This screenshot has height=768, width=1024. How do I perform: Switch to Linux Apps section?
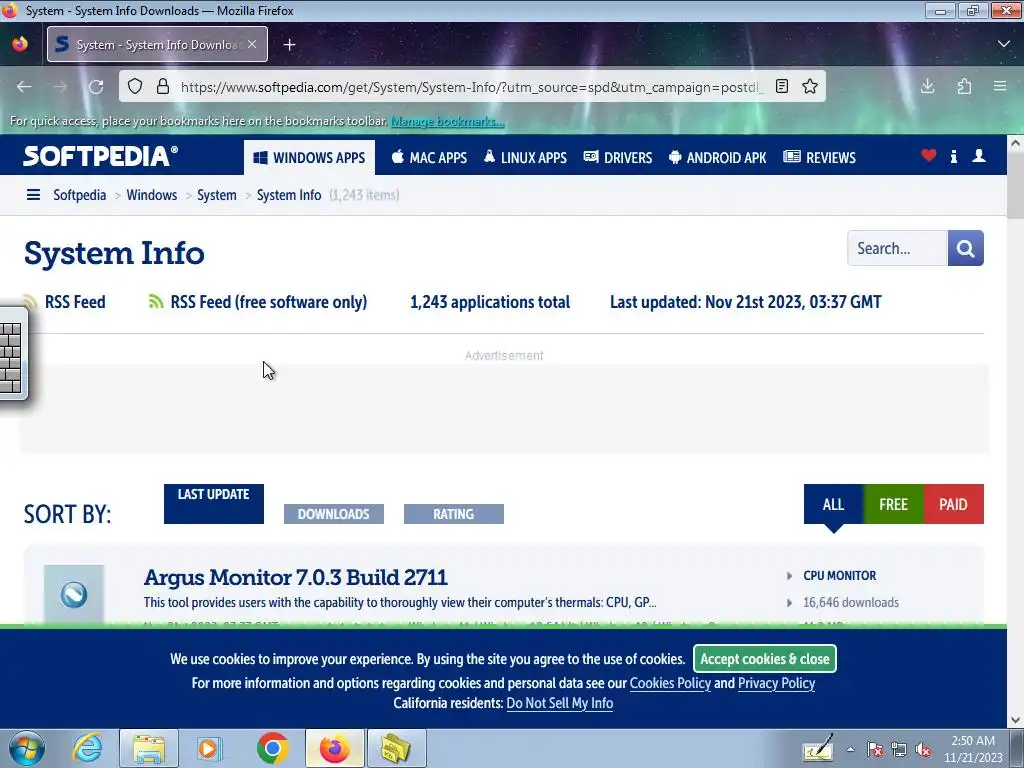click(525, 157)
